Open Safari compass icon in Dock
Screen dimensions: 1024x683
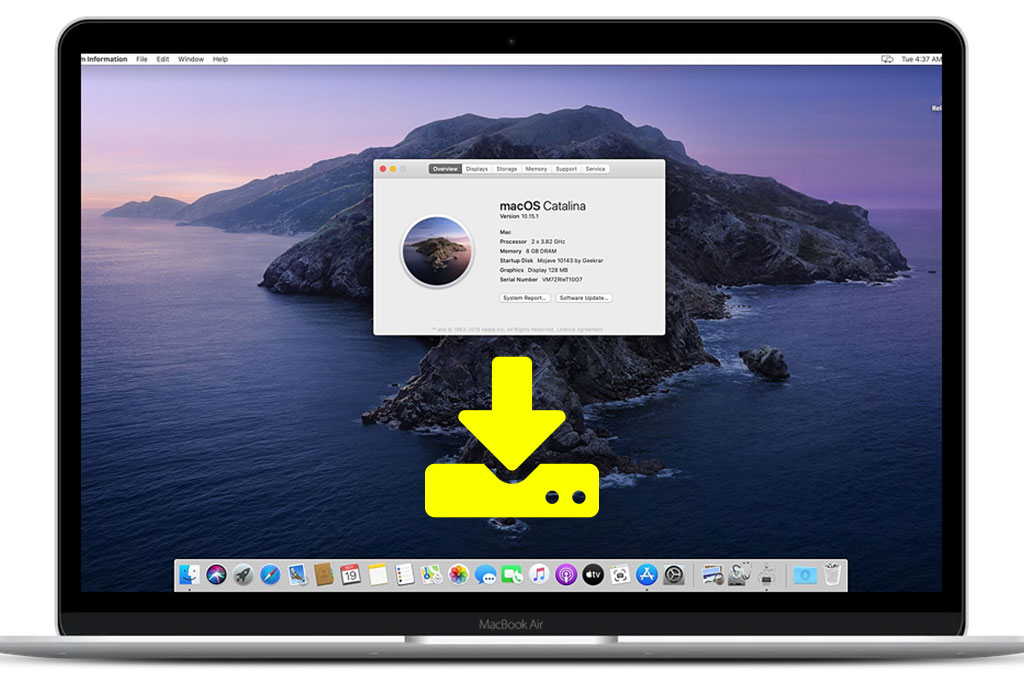[x=270, y=575]
